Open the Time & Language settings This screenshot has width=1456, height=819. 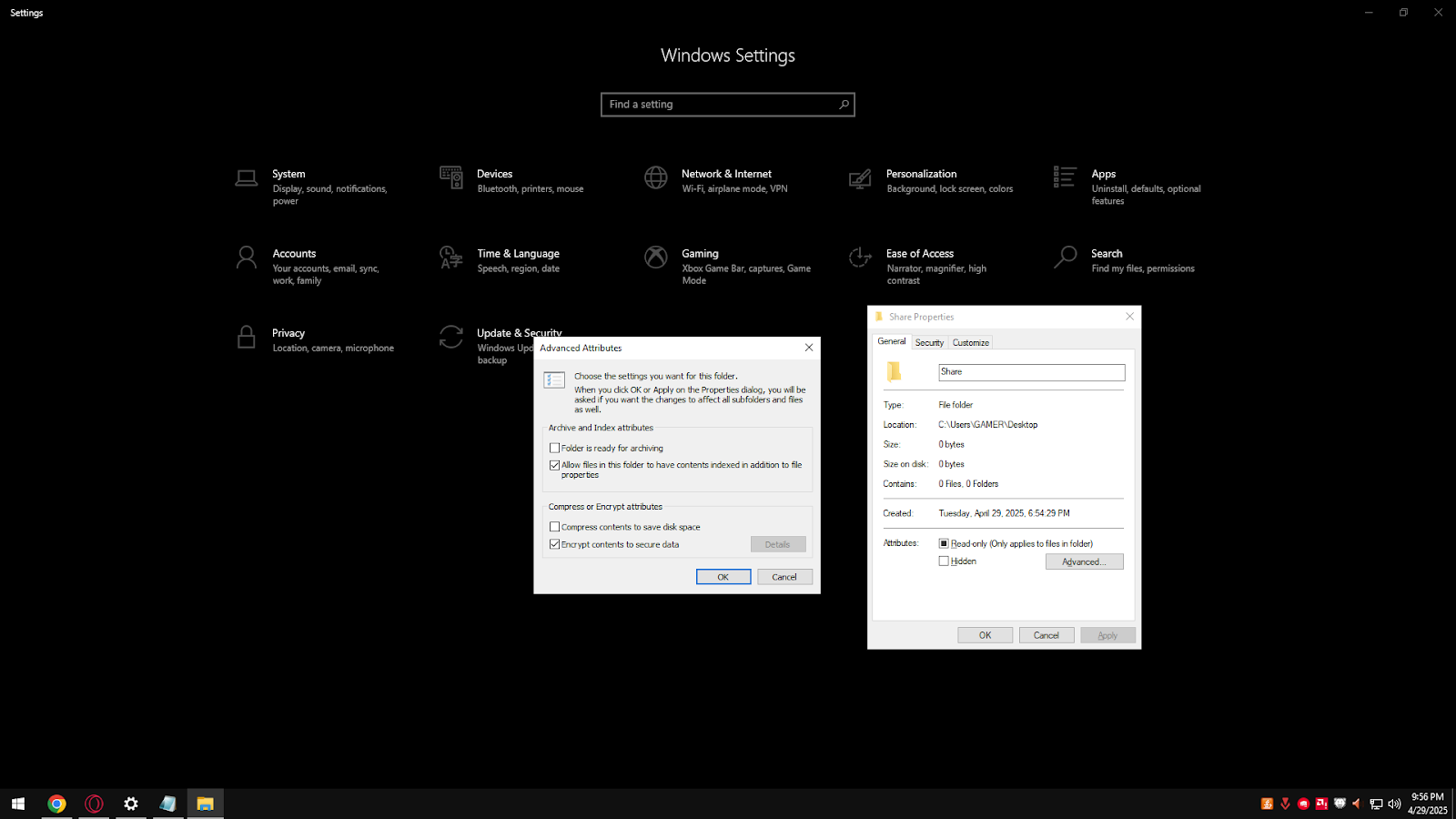(518, 253)
